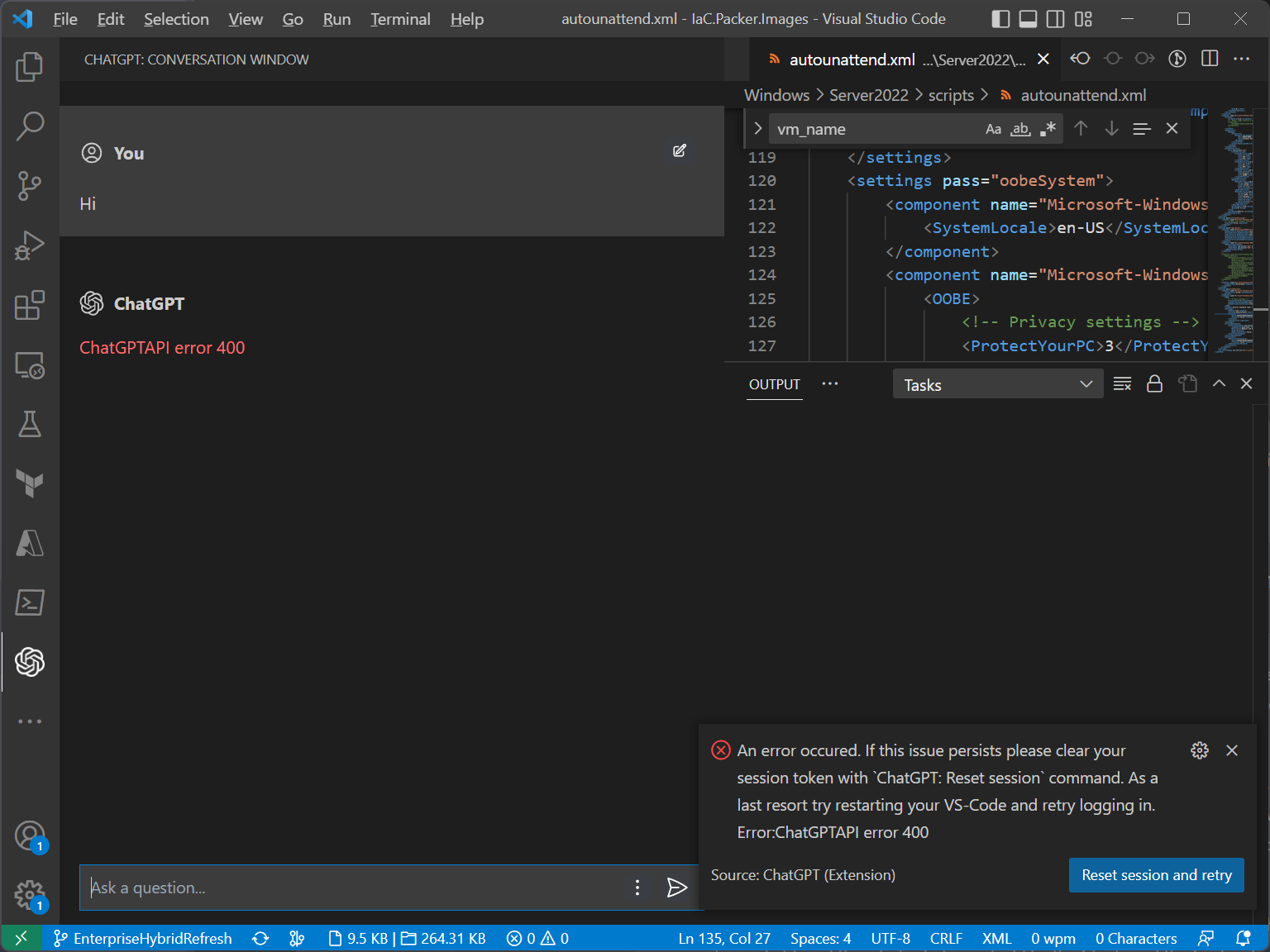Image resolution: width=1270 pixels, height=952 pixels.
Task: Toggle match case in the search widget
Action: 993,128
